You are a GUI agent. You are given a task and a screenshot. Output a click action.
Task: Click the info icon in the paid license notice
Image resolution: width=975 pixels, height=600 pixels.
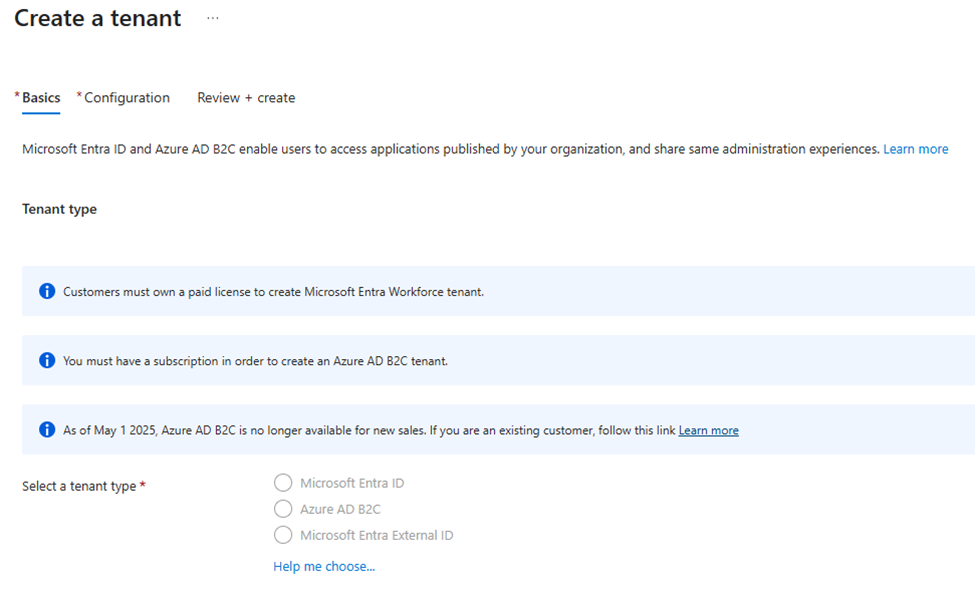[x=47, y=291]
